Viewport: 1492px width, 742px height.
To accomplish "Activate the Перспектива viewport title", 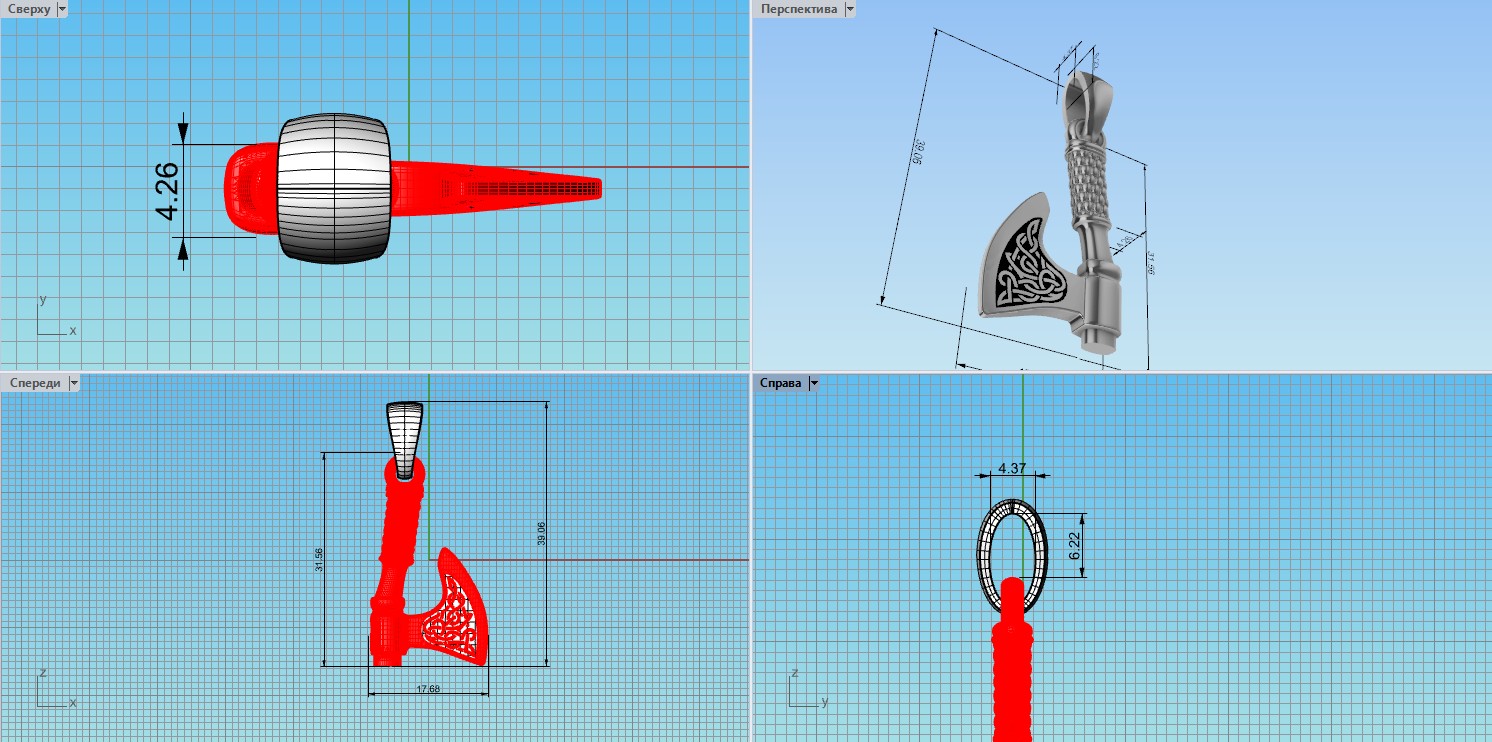I will pos(798,9).
